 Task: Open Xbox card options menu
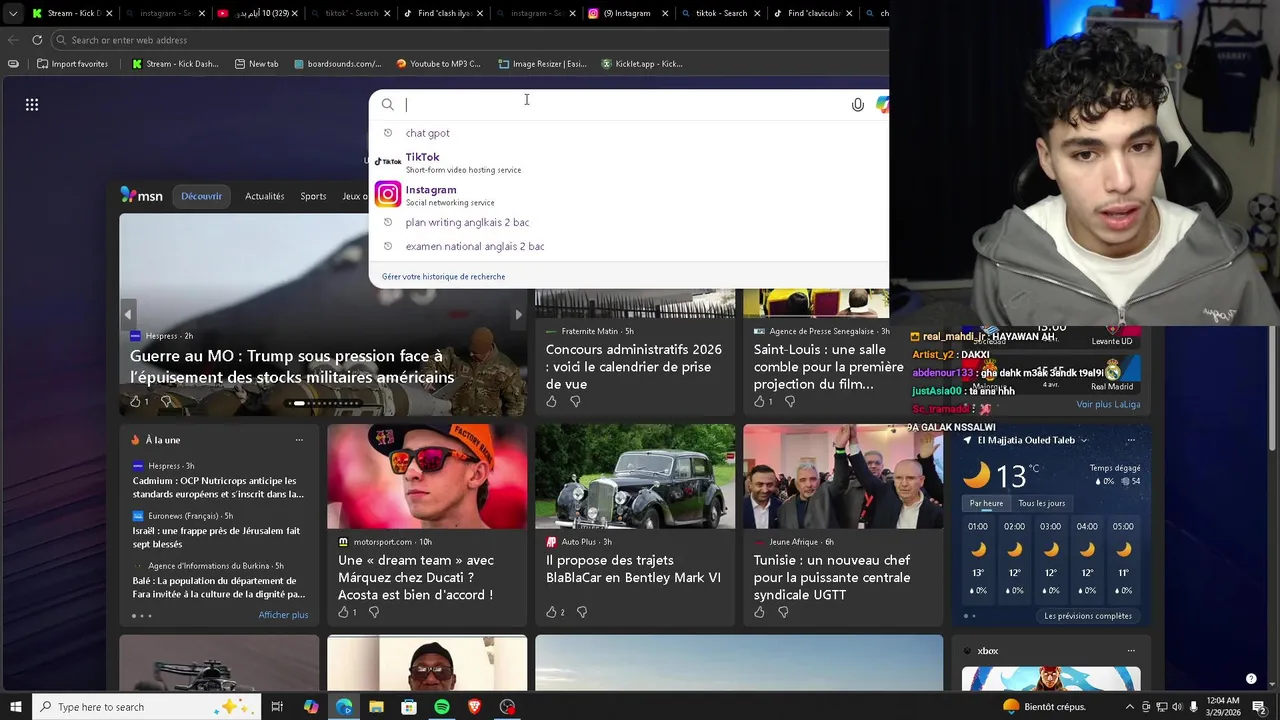1131,651
